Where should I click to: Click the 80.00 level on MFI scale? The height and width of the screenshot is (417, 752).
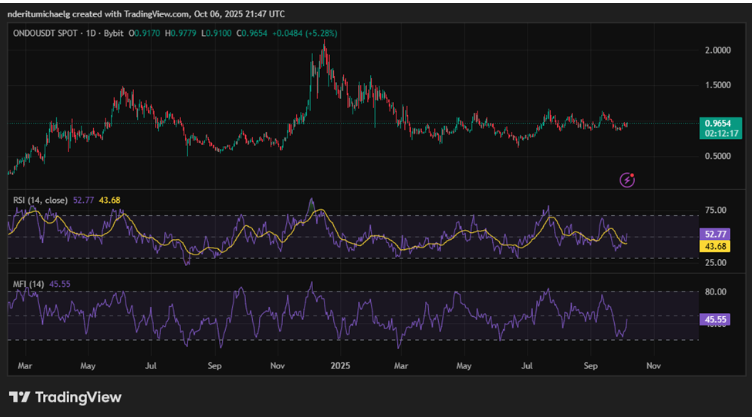point(715,293)
